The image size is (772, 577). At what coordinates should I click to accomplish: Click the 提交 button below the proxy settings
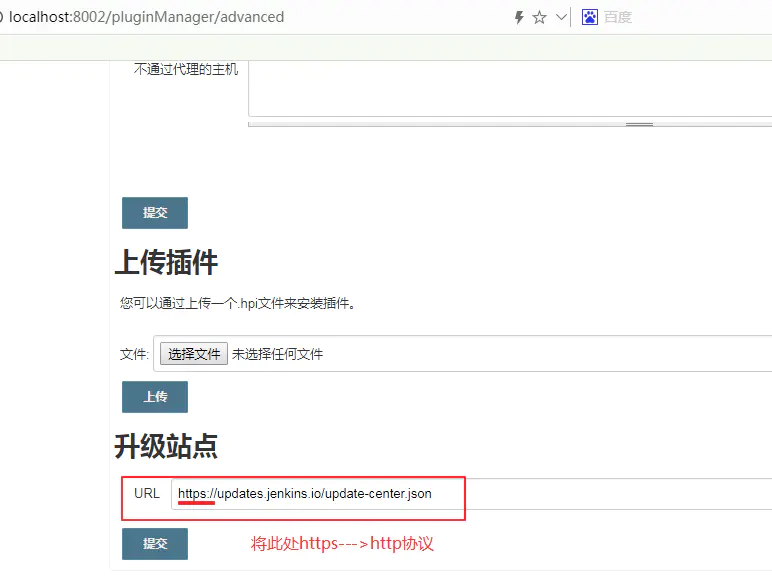pyautogui.click(x=155, y=213)
